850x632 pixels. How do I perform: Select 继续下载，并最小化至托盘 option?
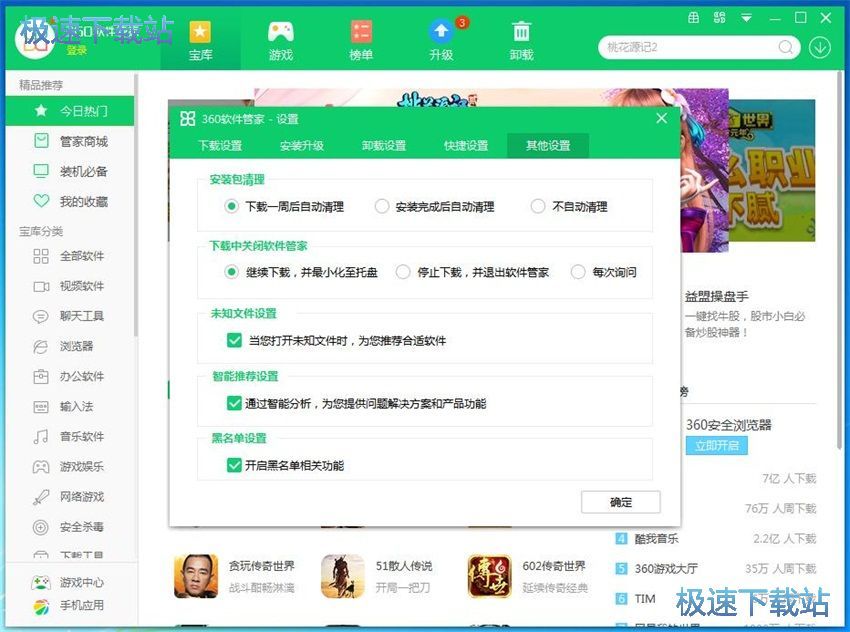301,272
